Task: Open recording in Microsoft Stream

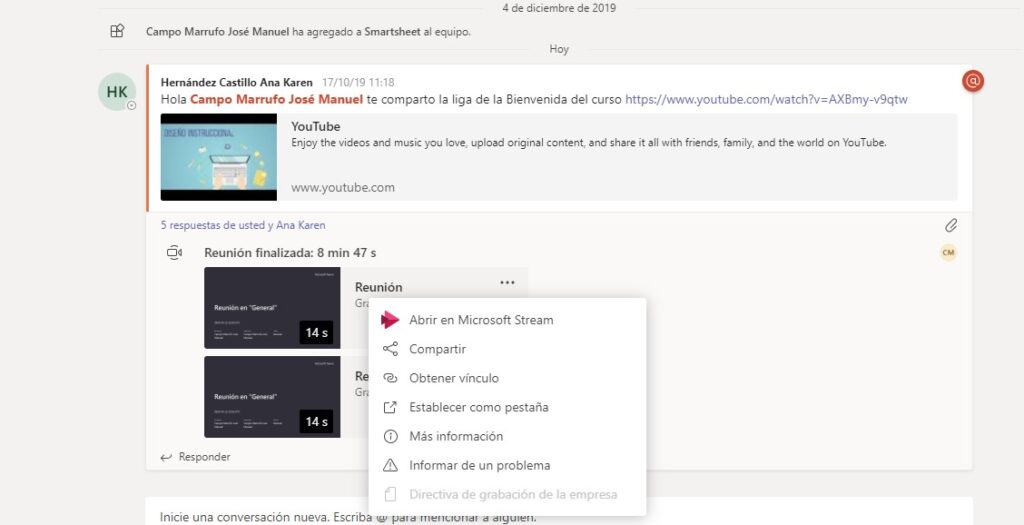Action: pos(480,320)
